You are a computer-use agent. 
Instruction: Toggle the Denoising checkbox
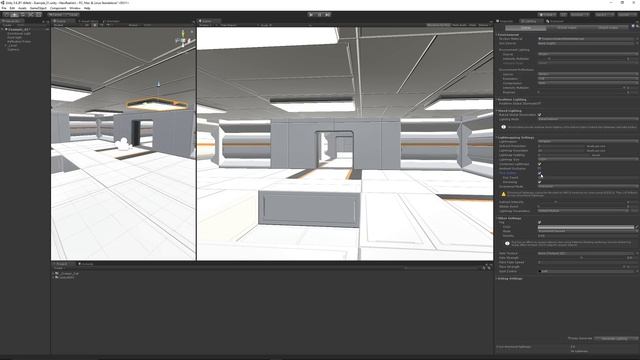540,182
